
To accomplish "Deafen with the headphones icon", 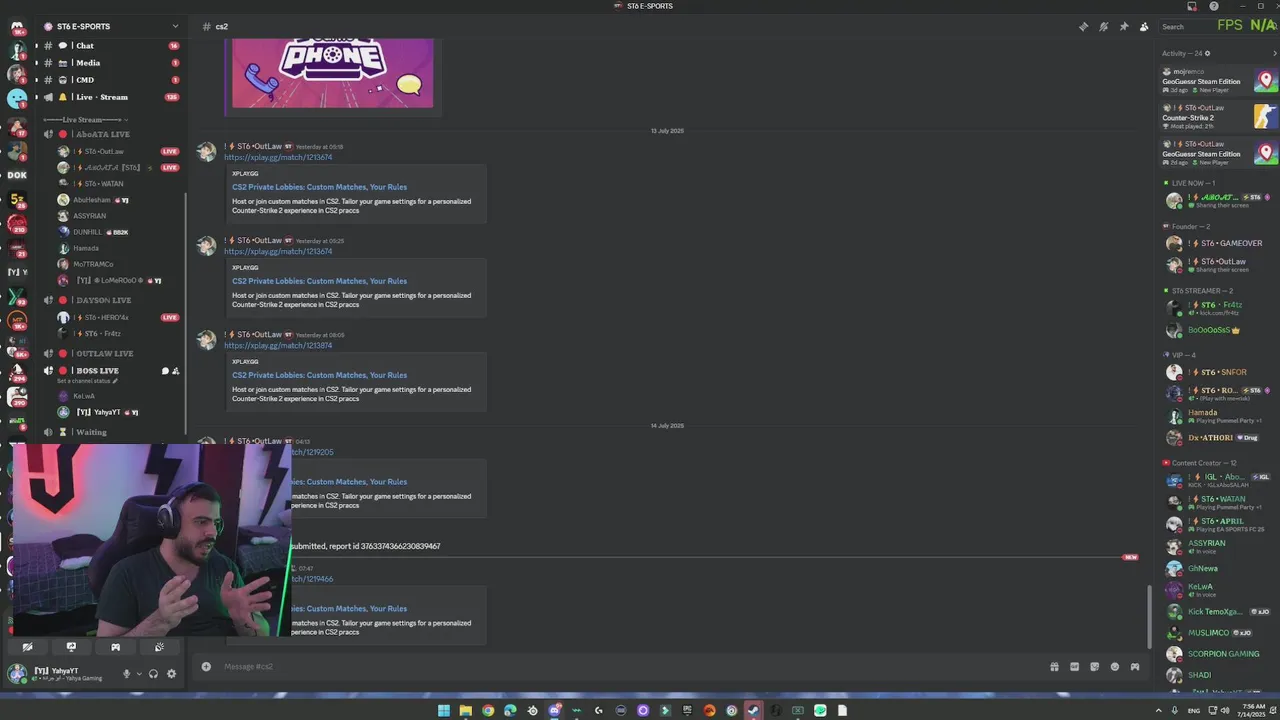I will [x=153, y=674].
